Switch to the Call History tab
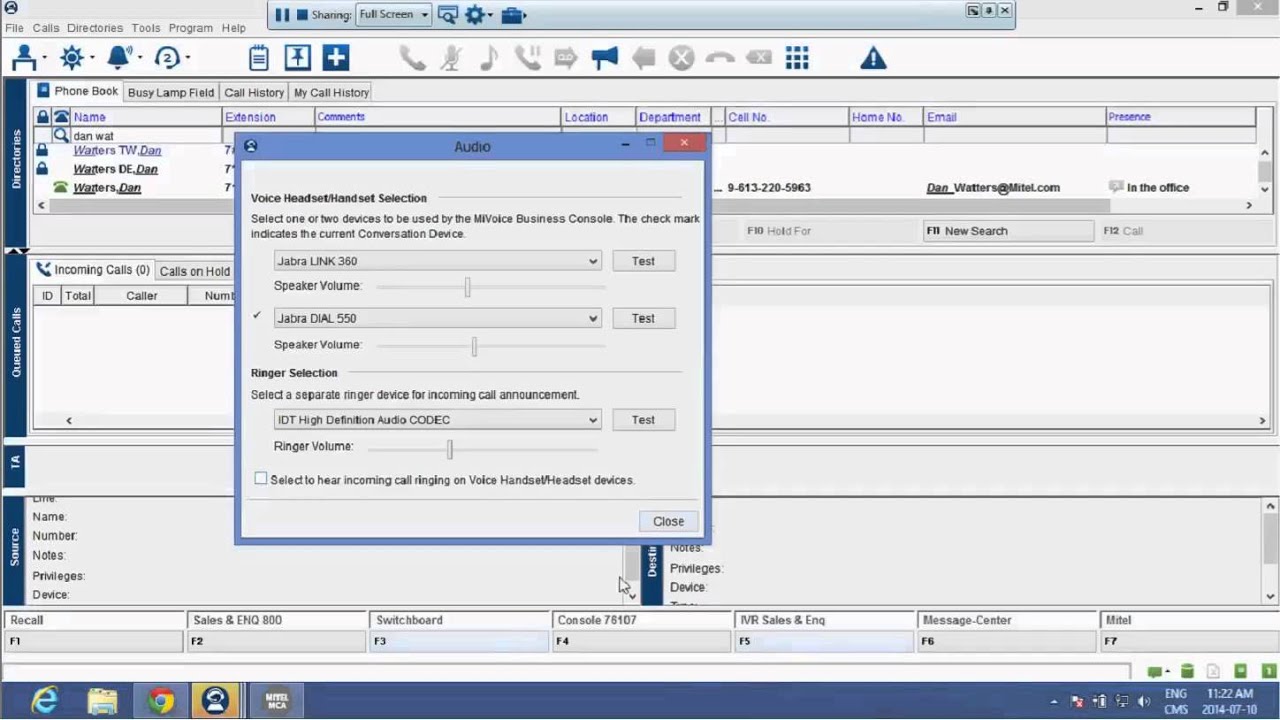The width and height of the screenshot is (1280, 720). click(x=254, y=92)
